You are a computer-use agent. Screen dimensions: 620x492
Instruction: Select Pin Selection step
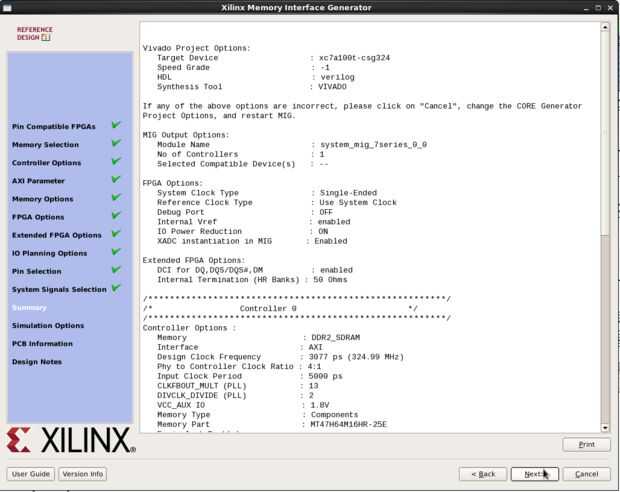click(37, 271)
